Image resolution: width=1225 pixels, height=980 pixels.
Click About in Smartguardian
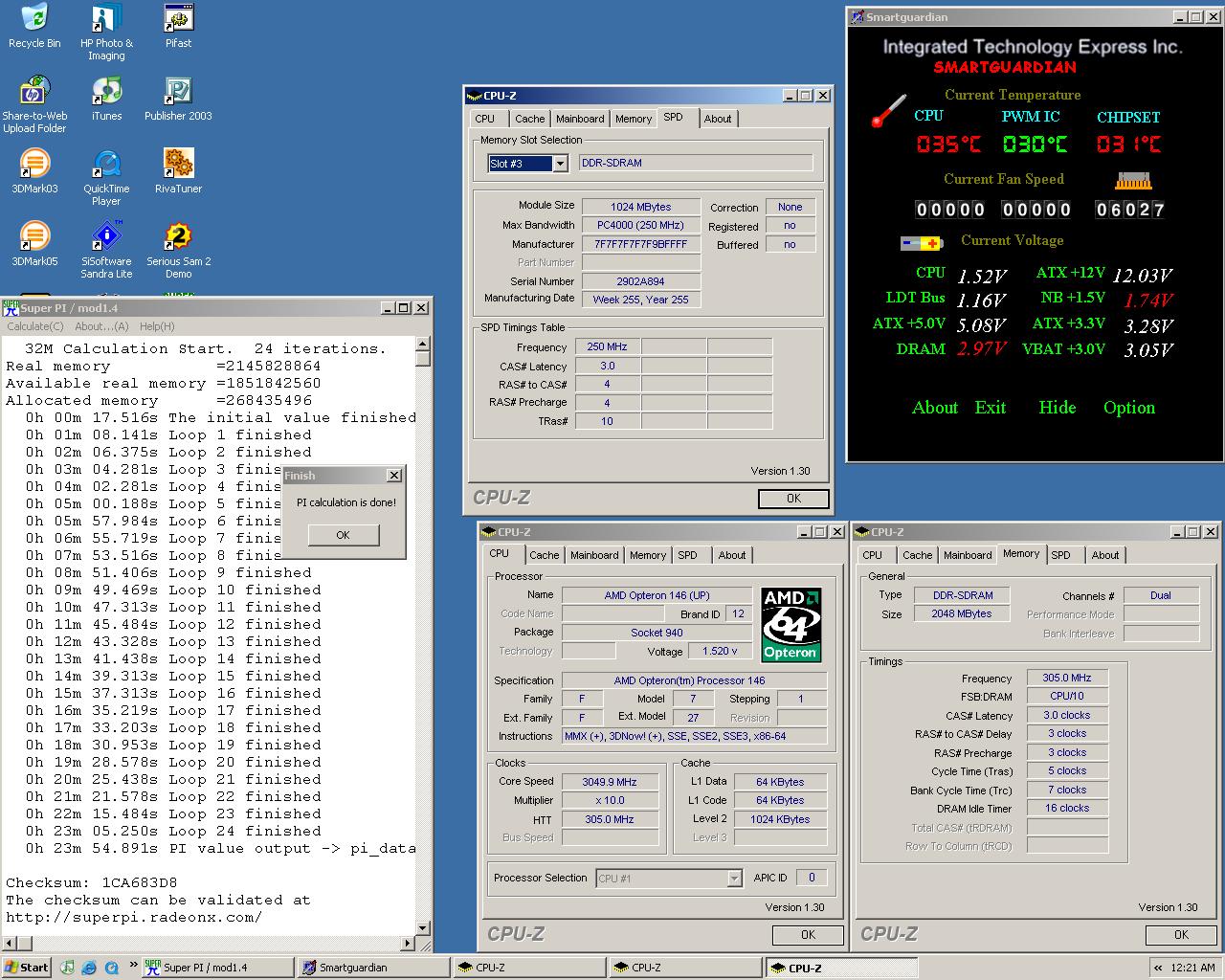tap(935, 408)
